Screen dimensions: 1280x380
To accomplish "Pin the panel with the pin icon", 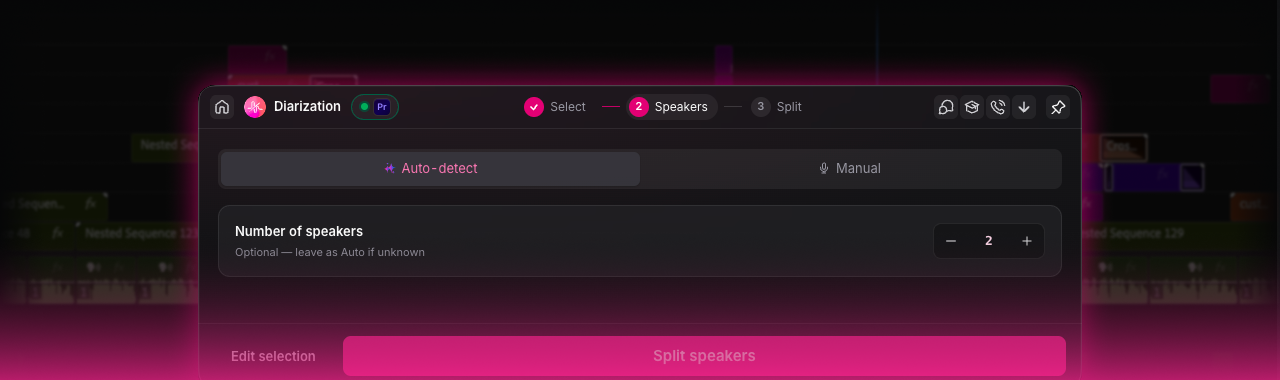I will [1058, 107].
